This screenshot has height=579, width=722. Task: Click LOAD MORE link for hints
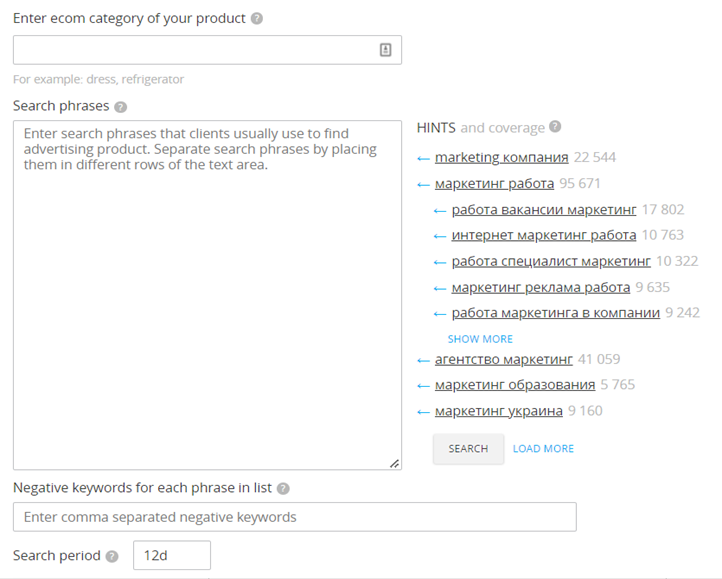pyautogui.click(x=543, y=449)
